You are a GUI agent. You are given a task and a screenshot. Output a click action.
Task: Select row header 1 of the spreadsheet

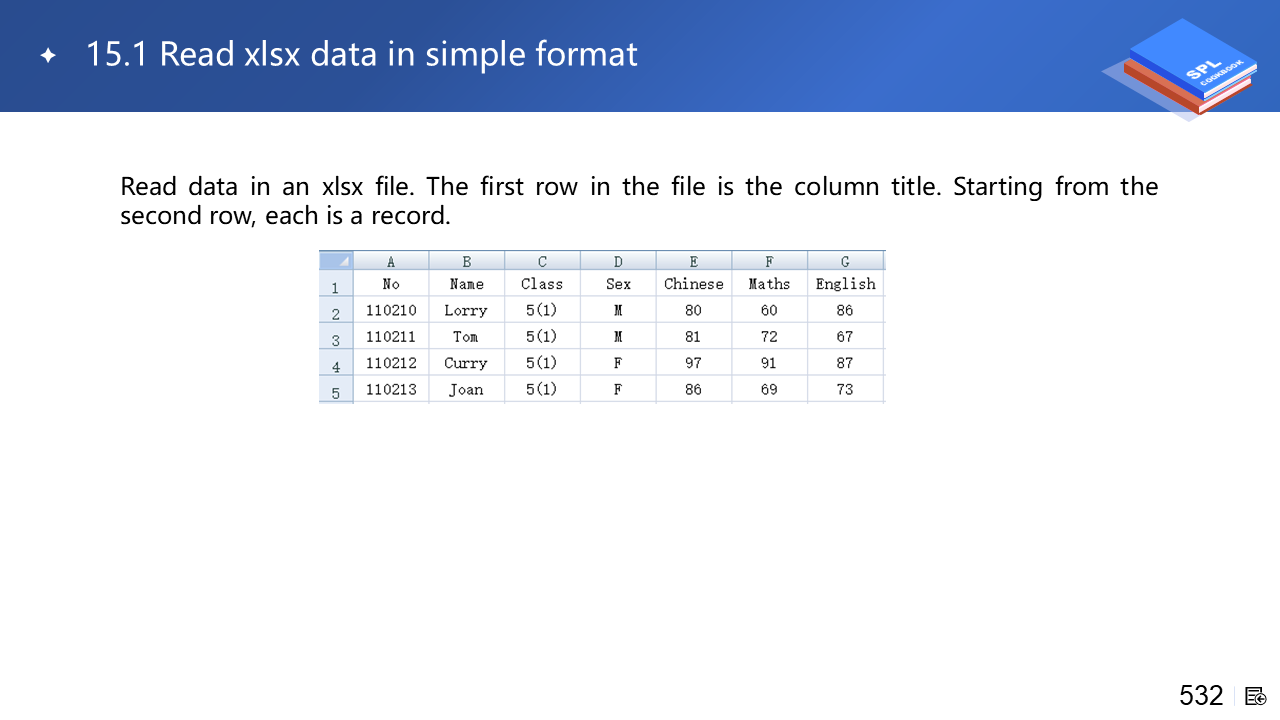tap(336, 287)
